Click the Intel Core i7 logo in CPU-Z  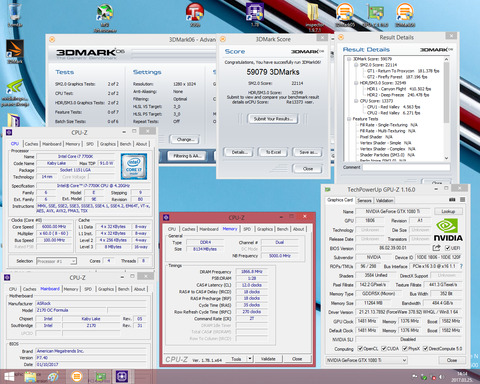134,166
